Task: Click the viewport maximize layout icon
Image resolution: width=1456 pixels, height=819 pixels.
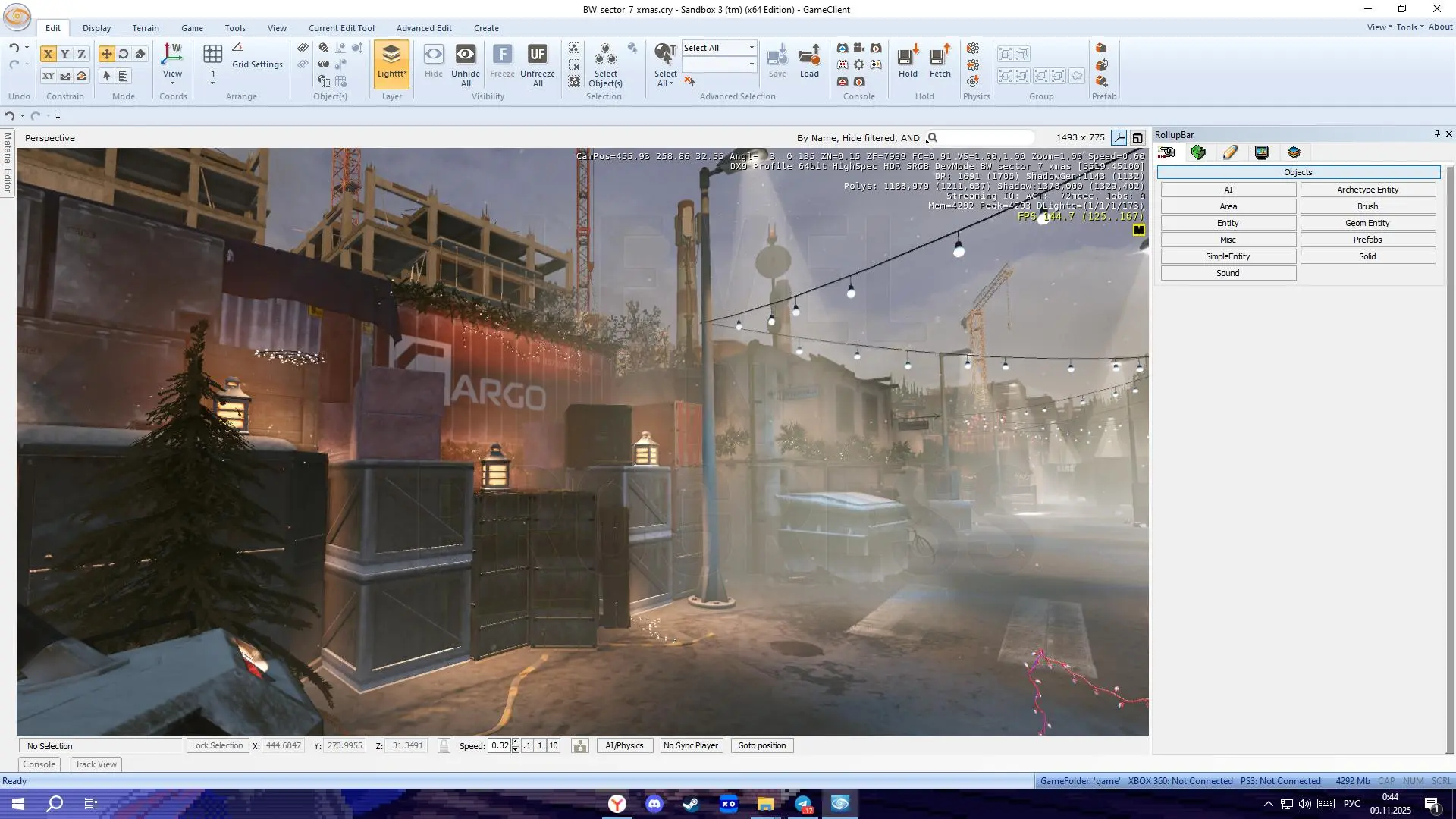Action: pyautogui.click(x=1137, y=138)
